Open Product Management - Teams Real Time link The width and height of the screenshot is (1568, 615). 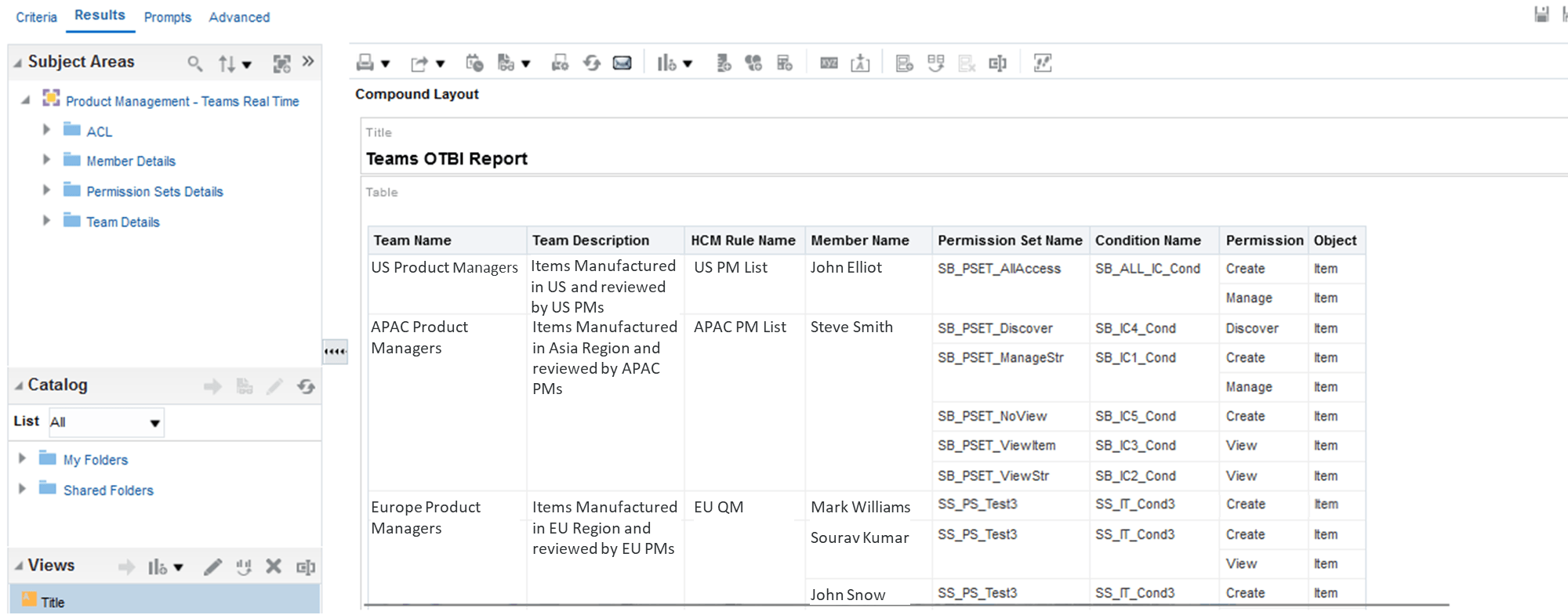[x=183, y=101]
